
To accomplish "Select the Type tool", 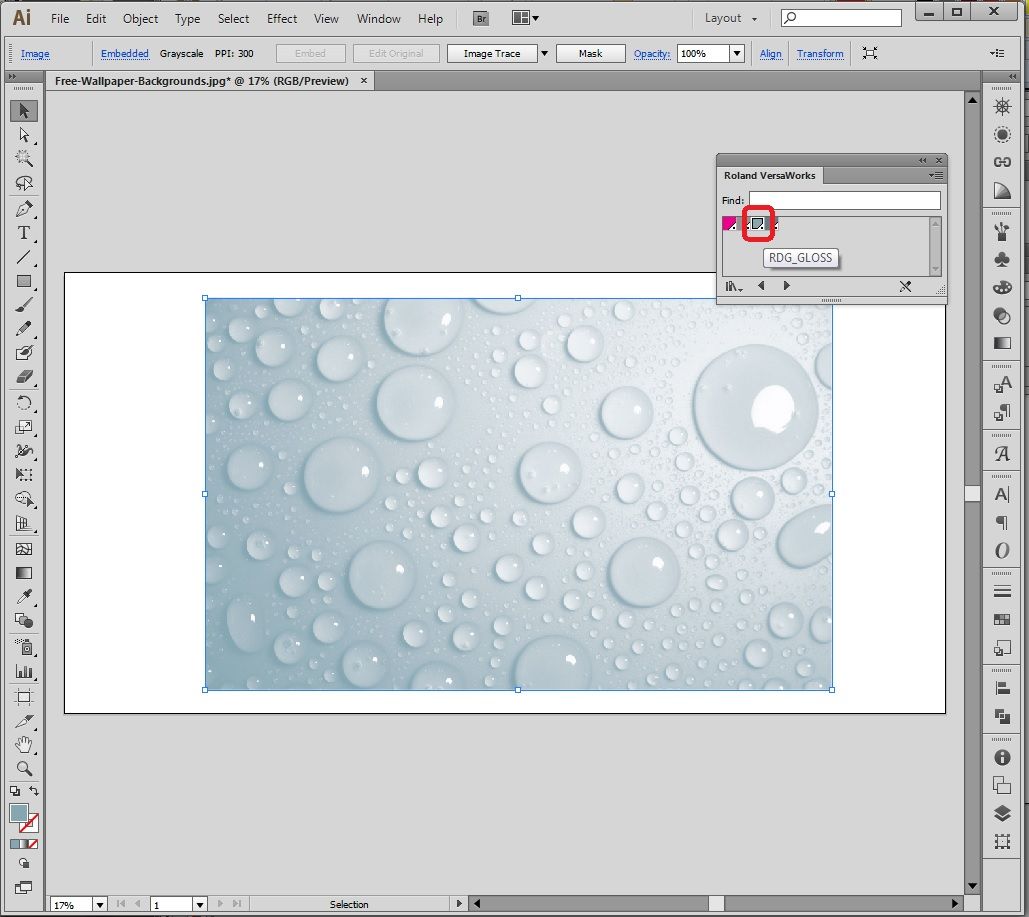I will [24, 232].
